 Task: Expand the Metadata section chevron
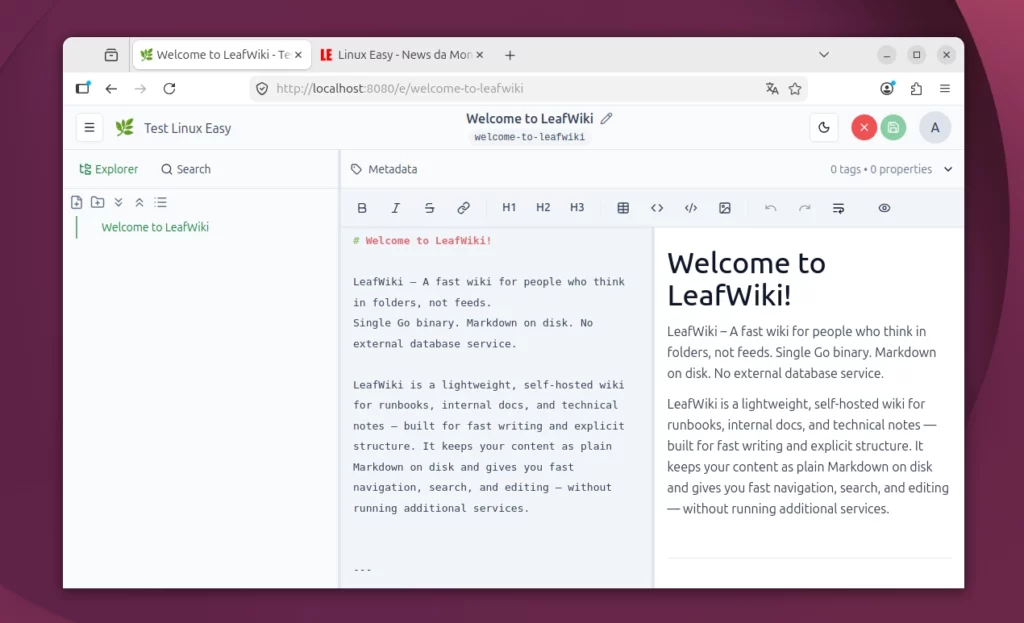[948, 169]
